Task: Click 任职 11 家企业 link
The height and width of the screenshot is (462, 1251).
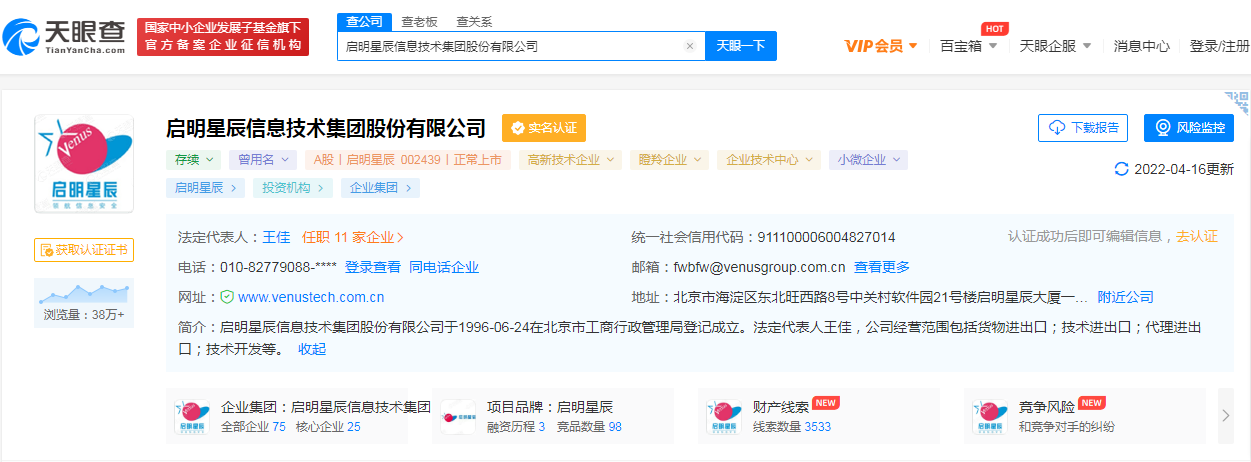Action: [352, 237]
